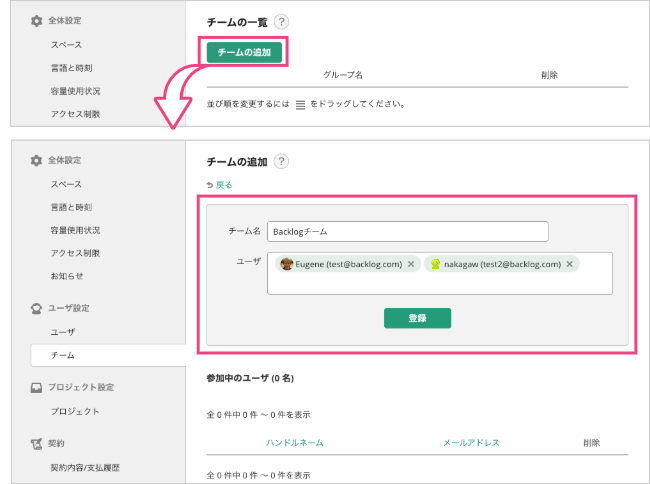Click Eugene's avatar in the user field

[x=286, y=264]
